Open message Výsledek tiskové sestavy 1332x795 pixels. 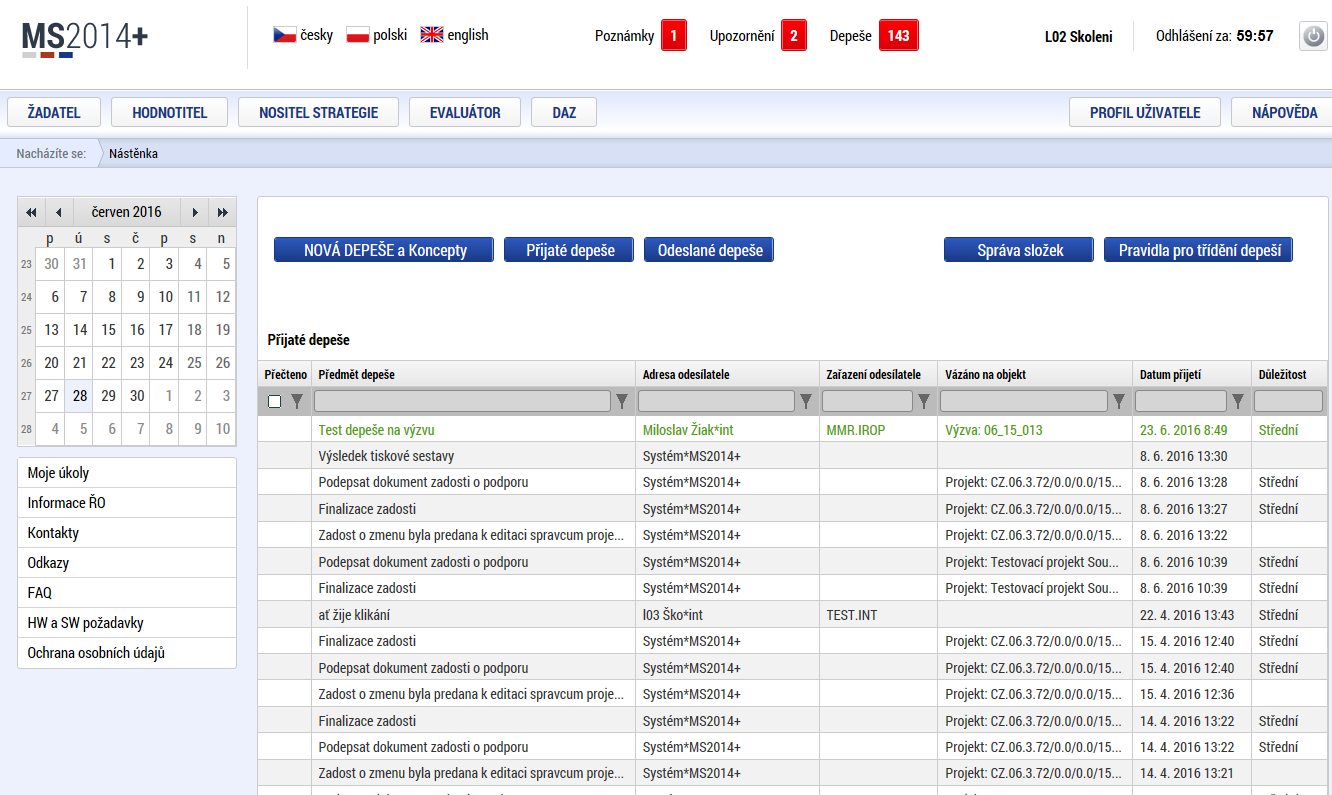pos(386,456)
